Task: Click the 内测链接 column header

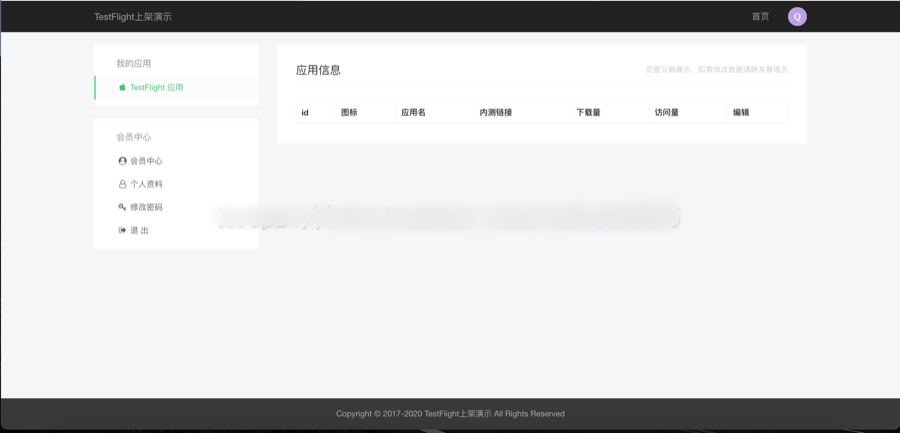Action: tap(496, 113)
